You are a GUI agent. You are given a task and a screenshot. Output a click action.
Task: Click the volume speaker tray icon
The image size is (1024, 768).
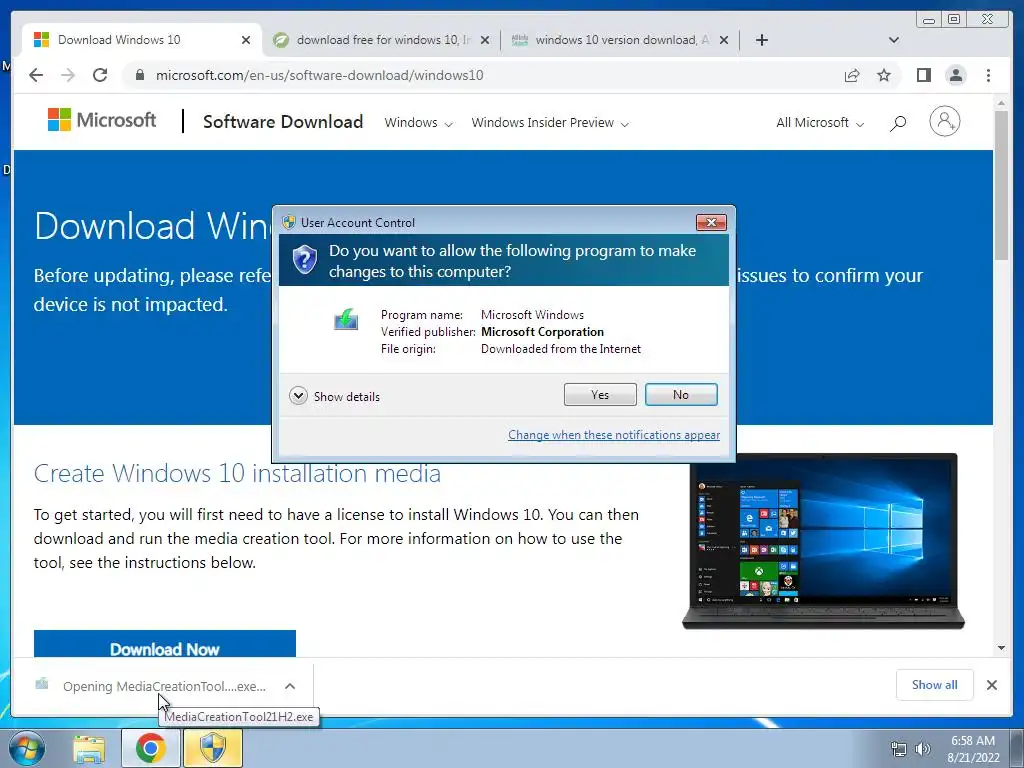coord(923,749)
